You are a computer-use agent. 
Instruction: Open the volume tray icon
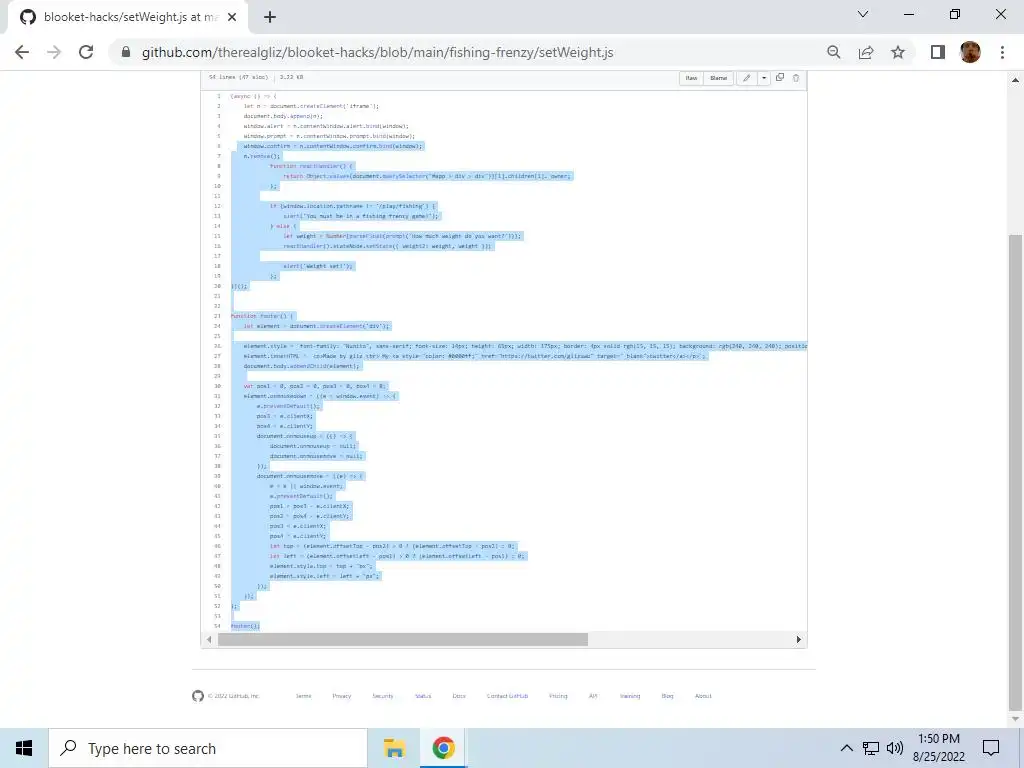pyautogui.click(x=895, y=748)
